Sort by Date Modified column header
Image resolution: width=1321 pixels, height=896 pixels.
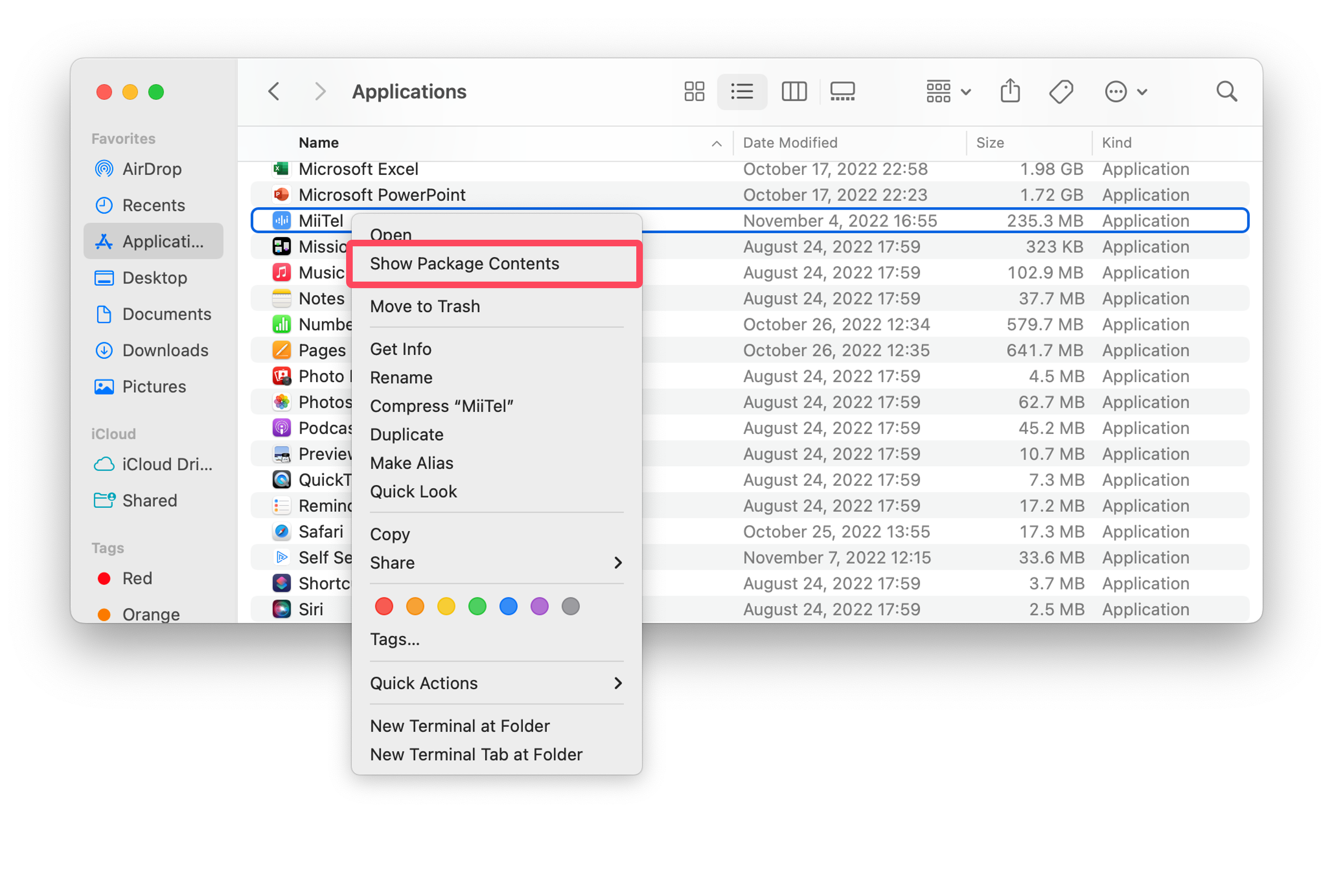(x=790, y=142)
